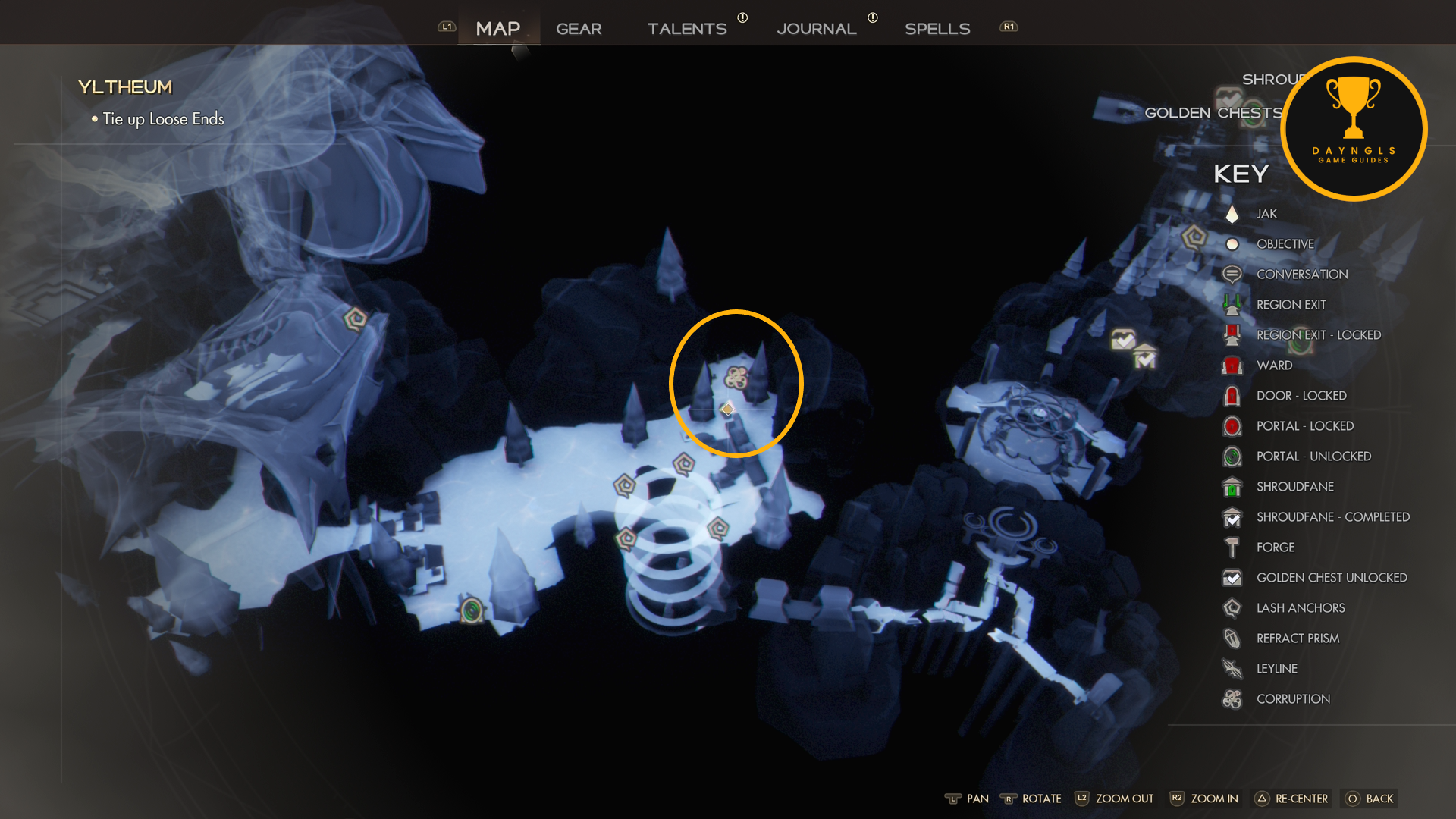Select Jak's diamond marker on the map
Screen dimensions: 1456x819
pyautogui.click(x=727, y=409)
